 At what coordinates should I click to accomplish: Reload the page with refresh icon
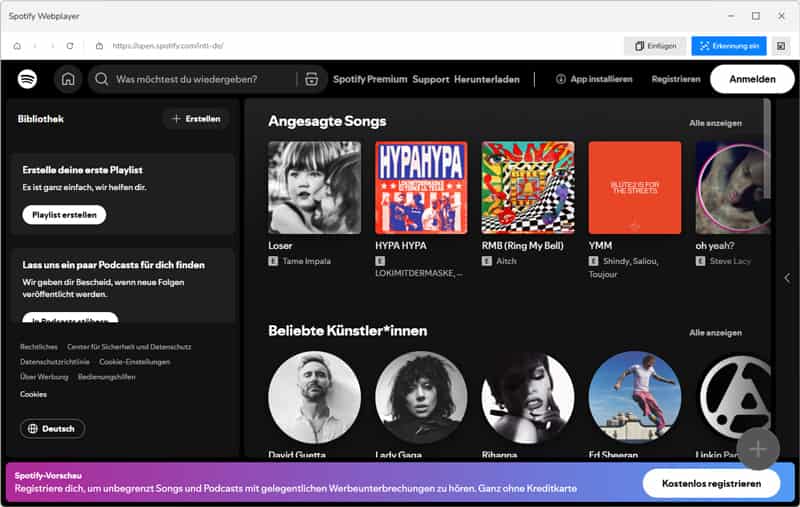click(70, 45)
